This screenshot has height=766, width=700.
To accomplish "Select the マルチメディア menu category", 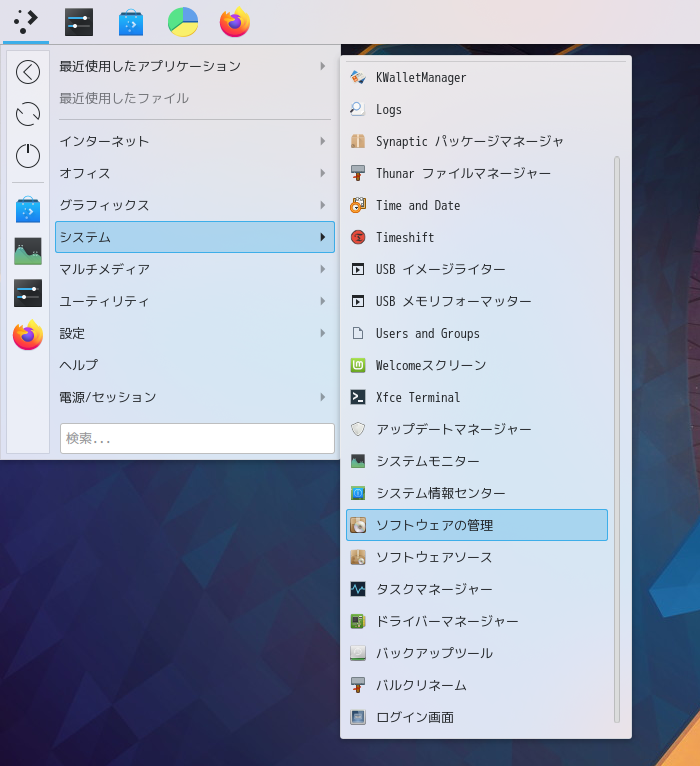I will click(195, 269).
